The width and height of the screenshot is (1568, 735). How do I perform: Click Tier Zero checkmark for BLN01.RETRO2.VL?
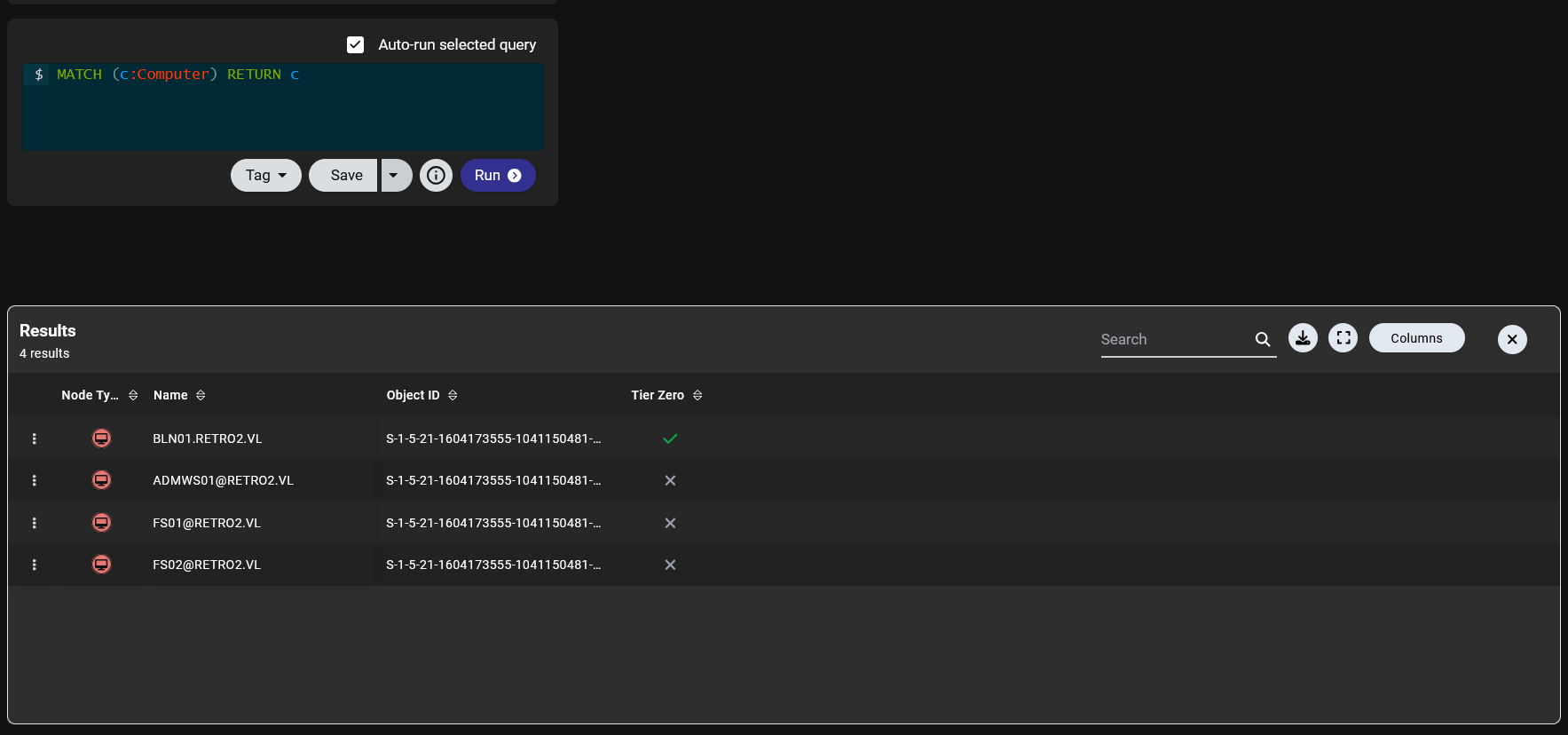click(x=670, y=439)
